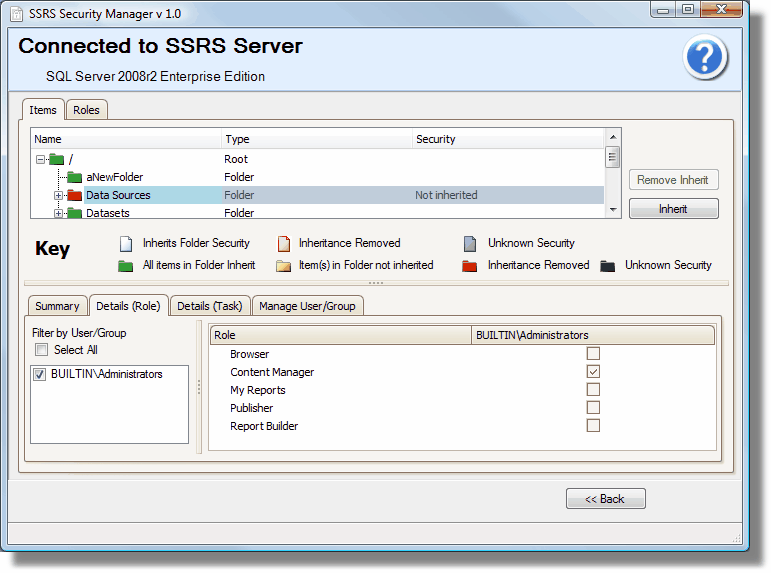Switch to the Roles tab
Screen dimensions: 771x573
click(87, 110)
